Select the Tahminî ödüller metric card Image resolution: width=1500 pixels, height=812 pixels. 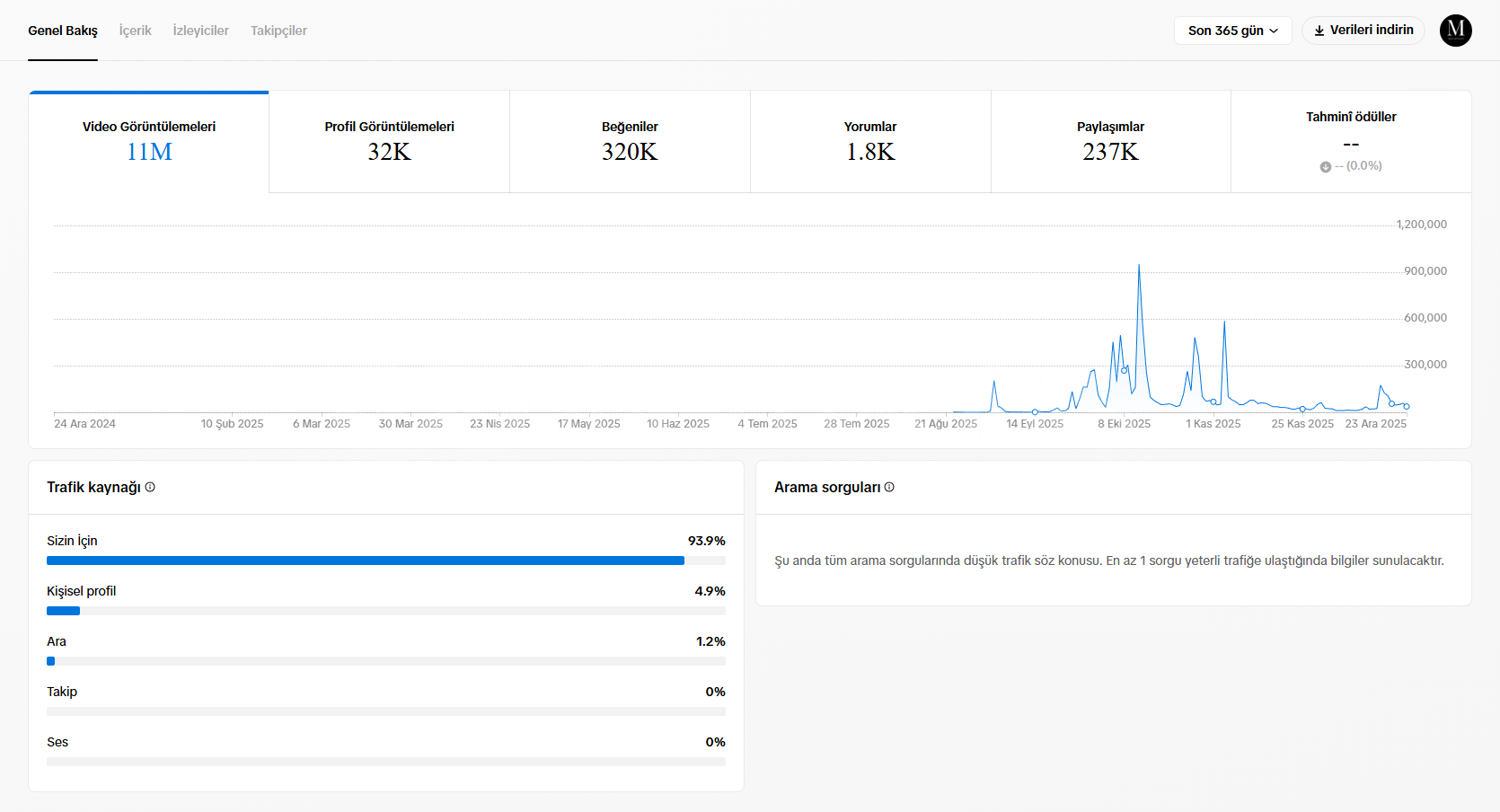coord(1351,141)
